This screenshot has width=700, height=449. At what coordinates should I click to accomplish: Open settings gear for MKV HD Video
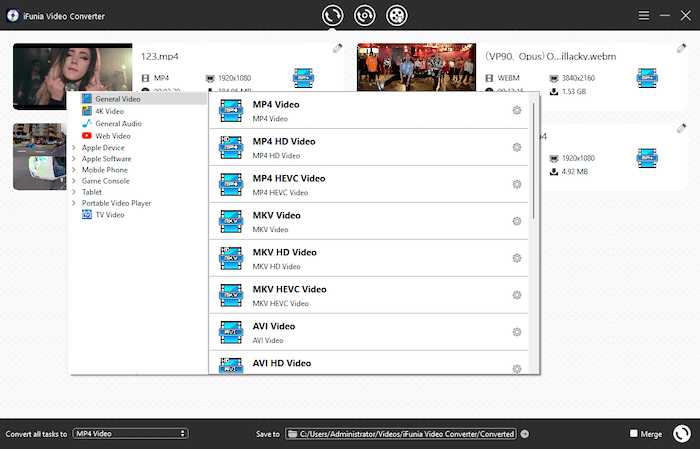pyautogui.click(x=517, y=258)
